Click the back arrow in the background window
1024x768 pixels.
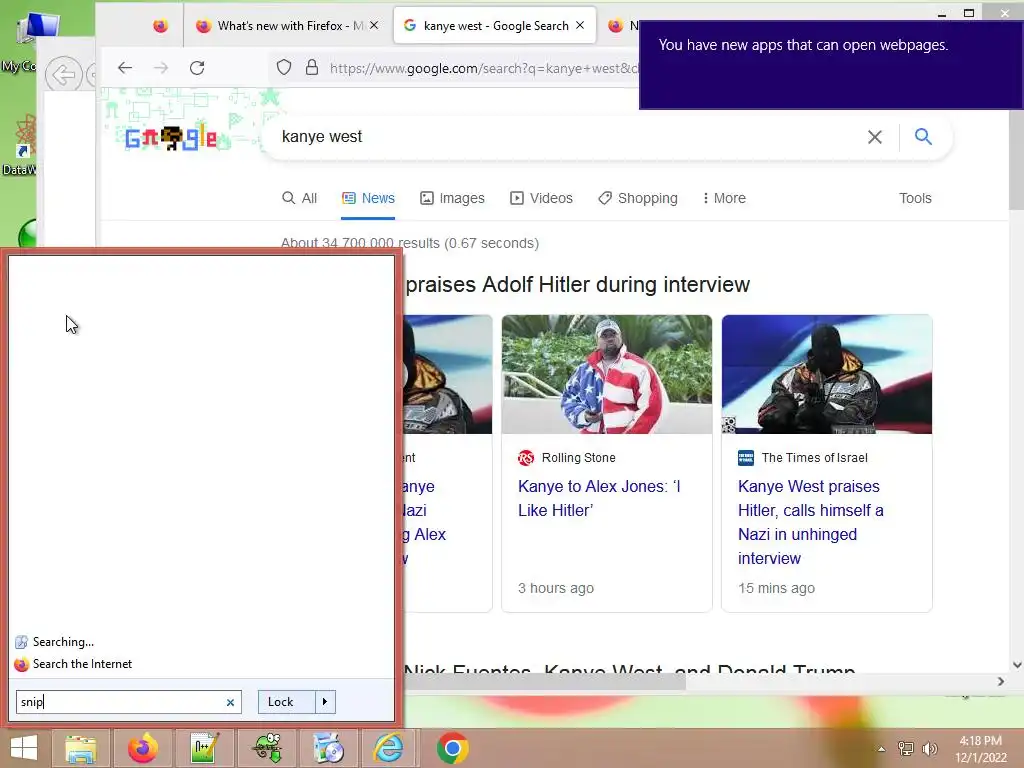[63, 74]
